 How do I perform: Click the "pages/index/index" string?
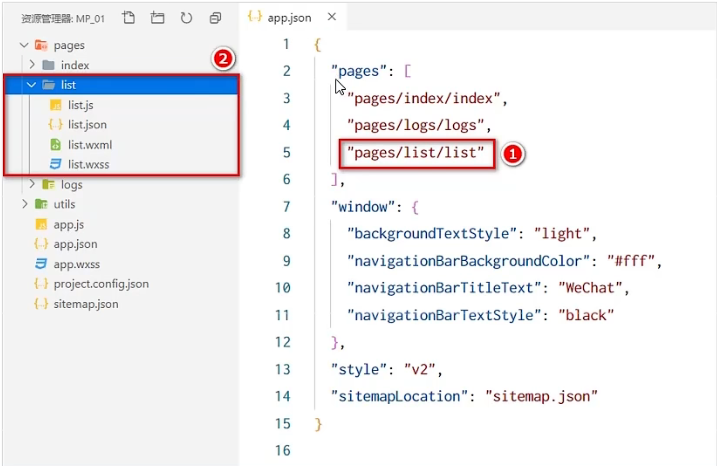(x=423, y=98)
